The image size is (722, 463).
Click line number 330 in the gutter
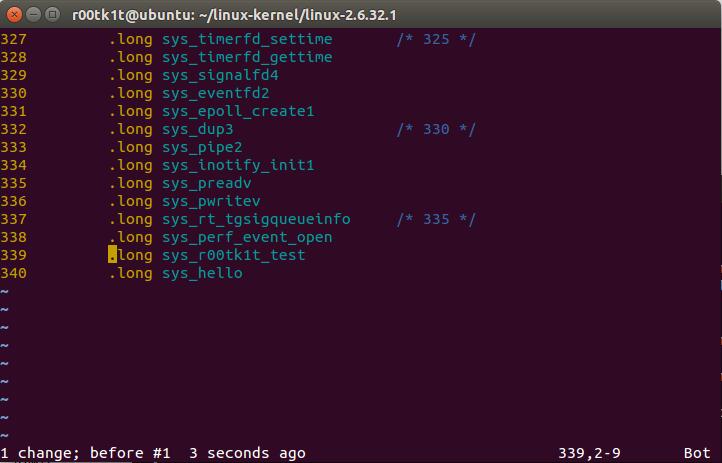[x=13, y=93]
